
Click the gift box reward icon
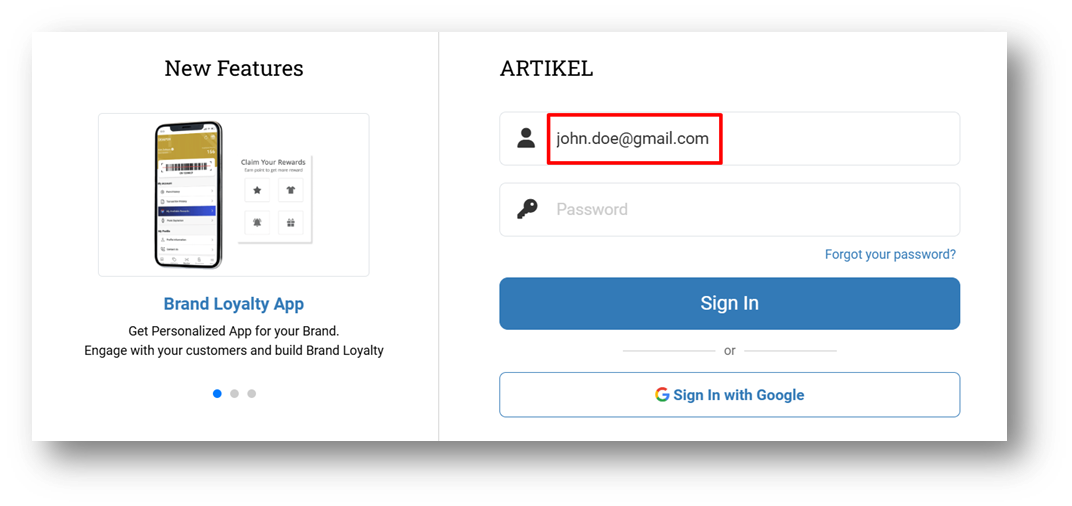tap(291, 223)
